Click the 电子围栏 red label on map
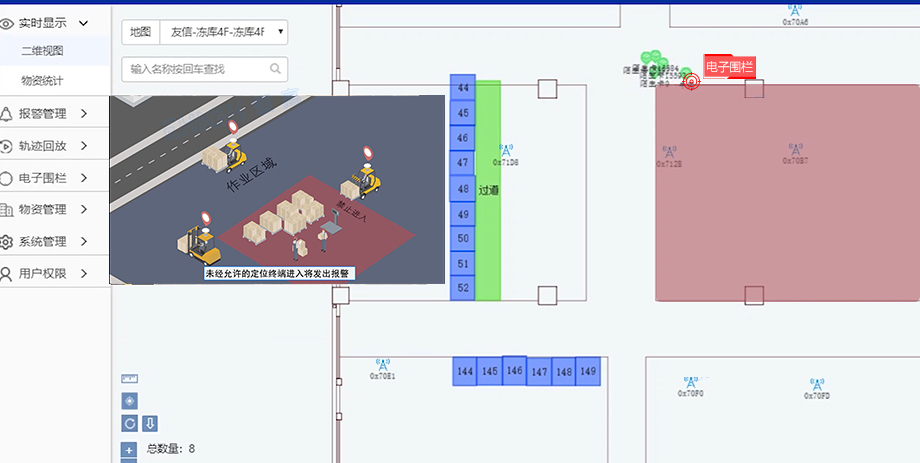 (x=729, y=67)
